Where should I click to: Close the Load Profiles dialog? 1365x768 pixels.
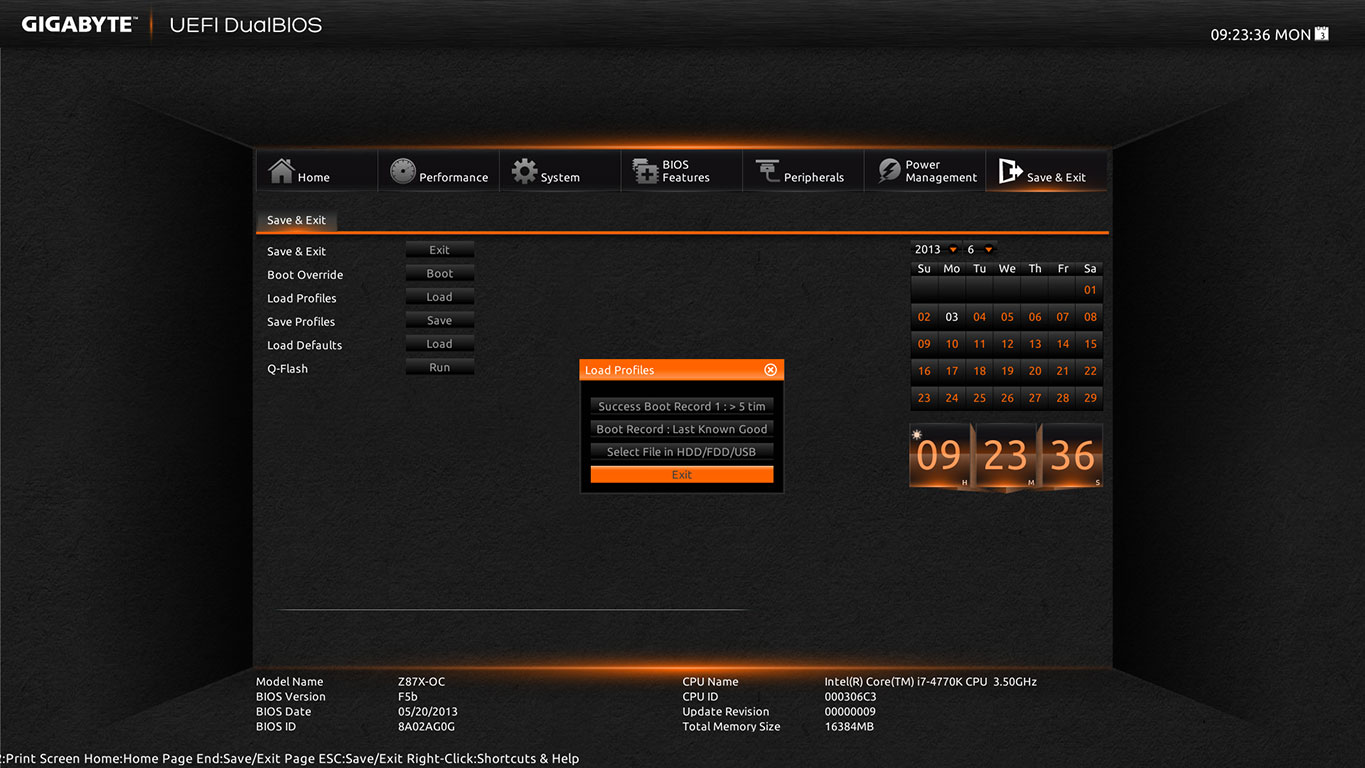(x=770, y=370)
